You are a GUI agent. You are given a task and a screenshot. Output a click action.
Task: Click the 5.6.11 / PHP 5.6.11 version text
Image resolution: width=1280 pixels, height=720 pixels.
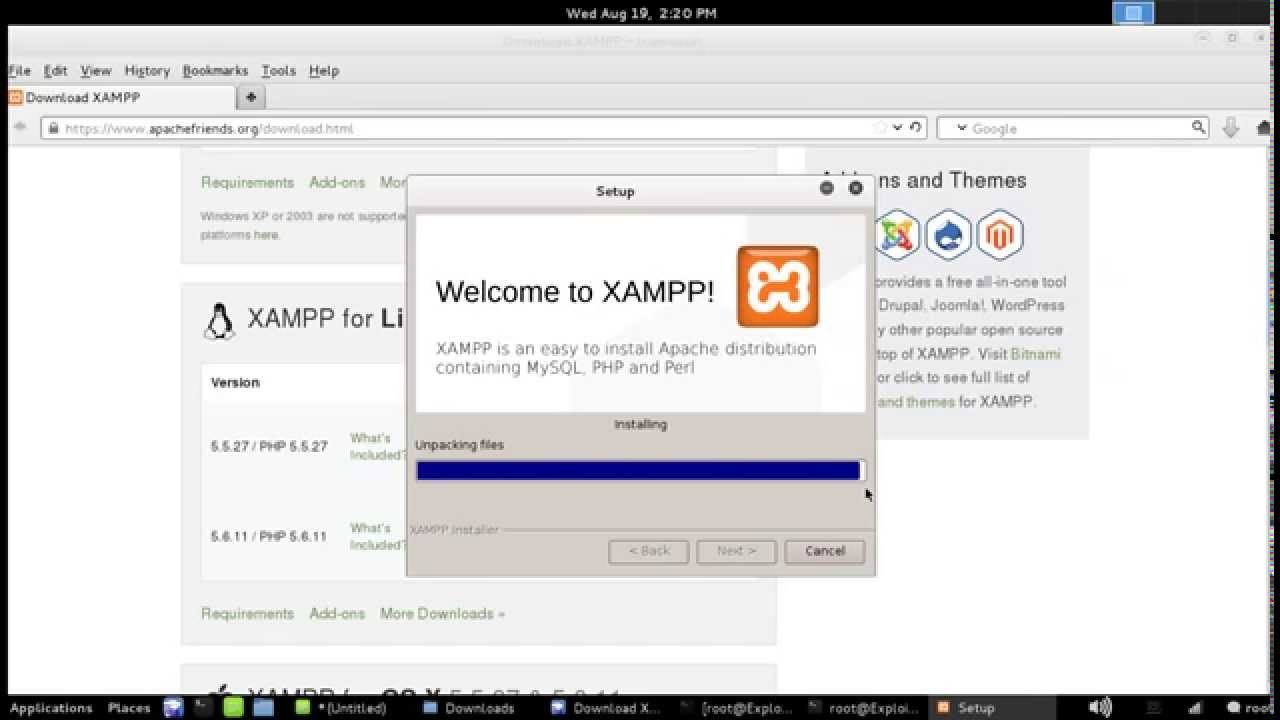269,536
